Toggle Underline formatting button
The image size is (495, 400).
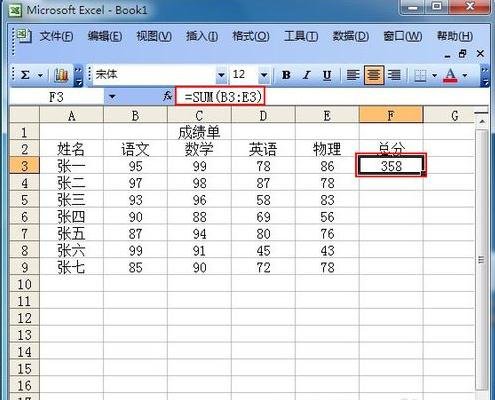click(327, 75)
